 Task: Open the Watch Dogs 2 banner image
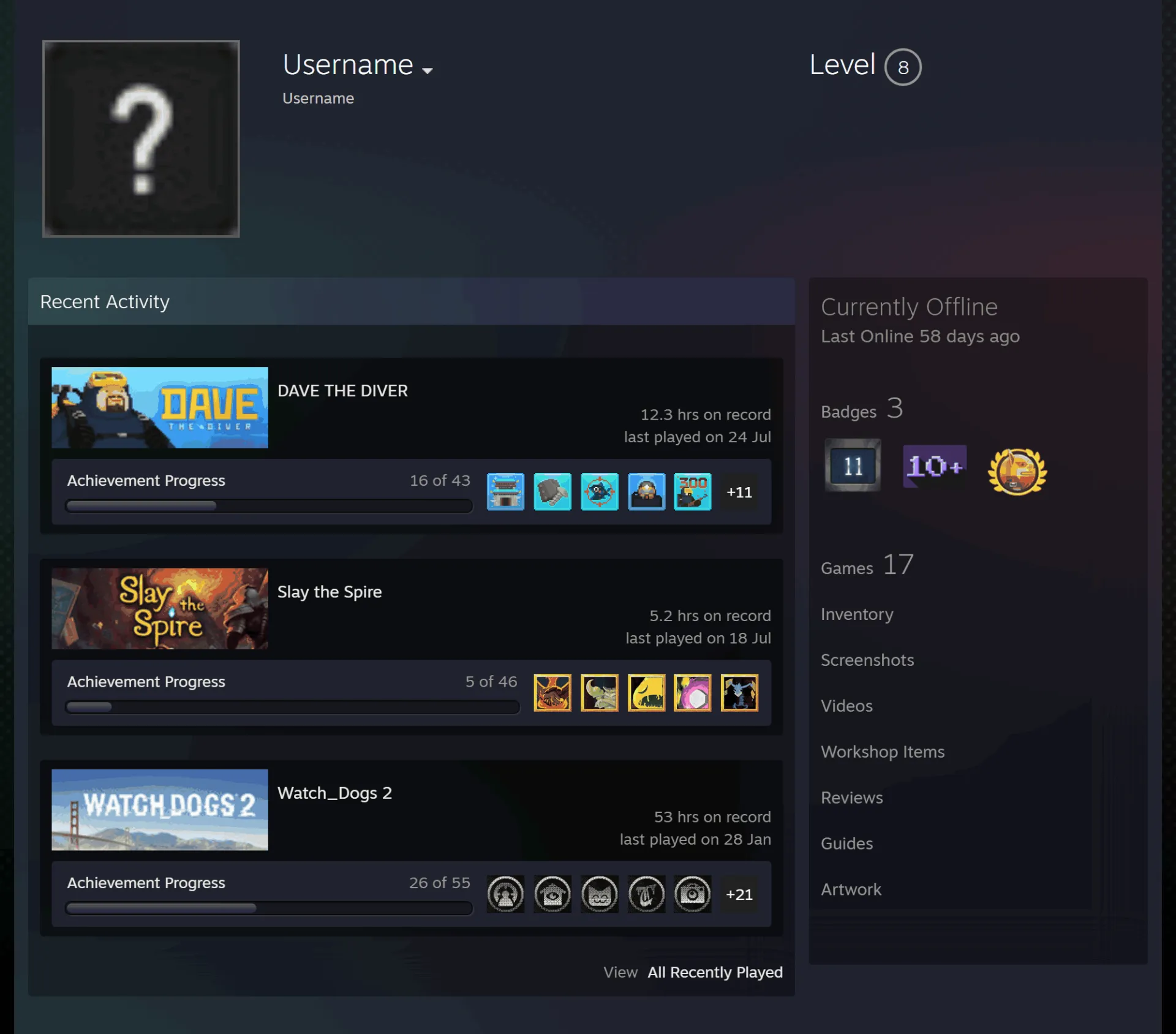[160, 809]
